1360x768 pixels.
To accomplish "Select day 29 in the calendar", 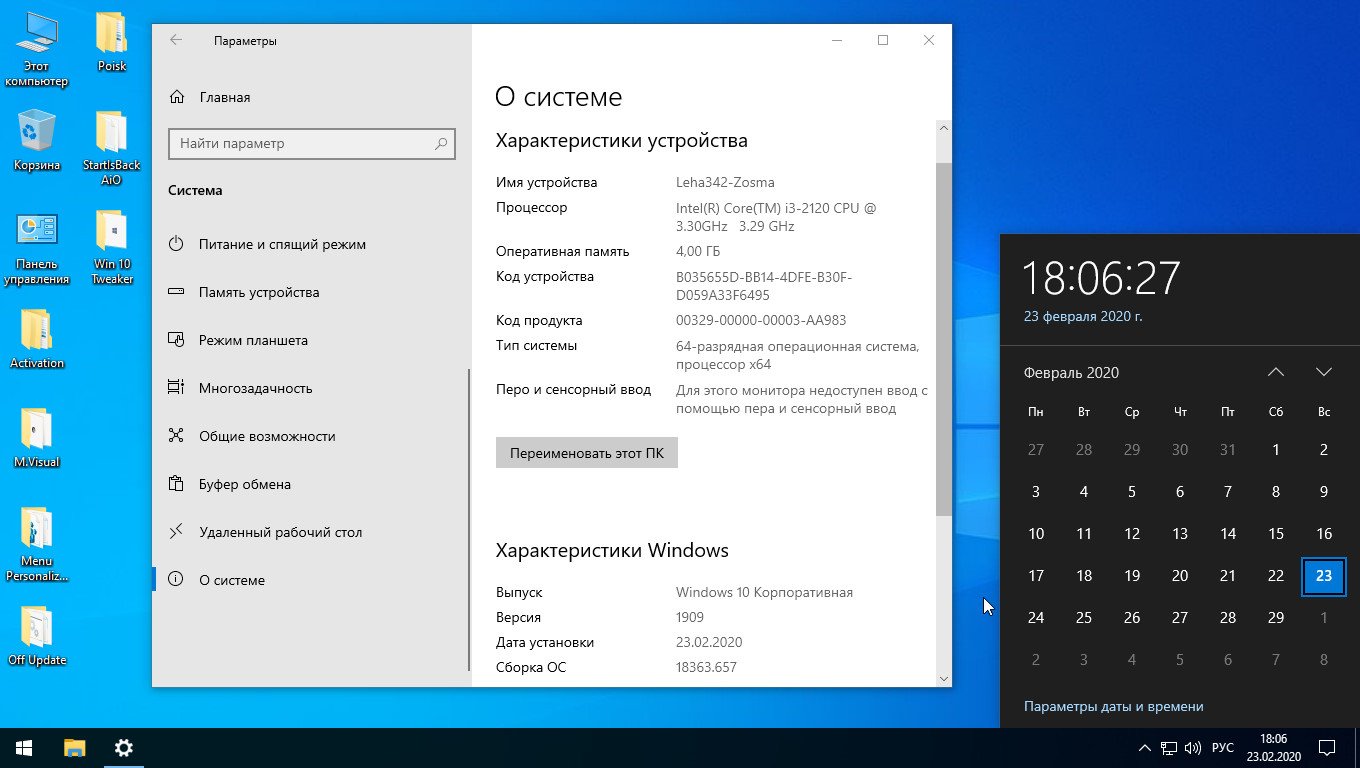I will click(x=1276, y=618).
